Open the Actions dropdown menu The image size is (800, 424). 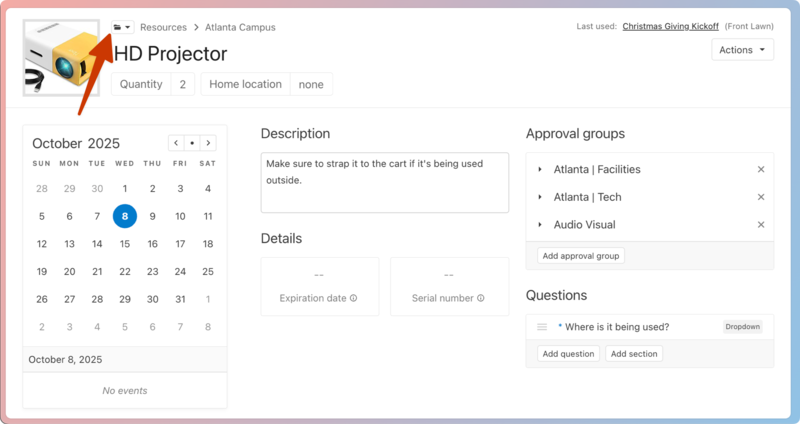742,49
